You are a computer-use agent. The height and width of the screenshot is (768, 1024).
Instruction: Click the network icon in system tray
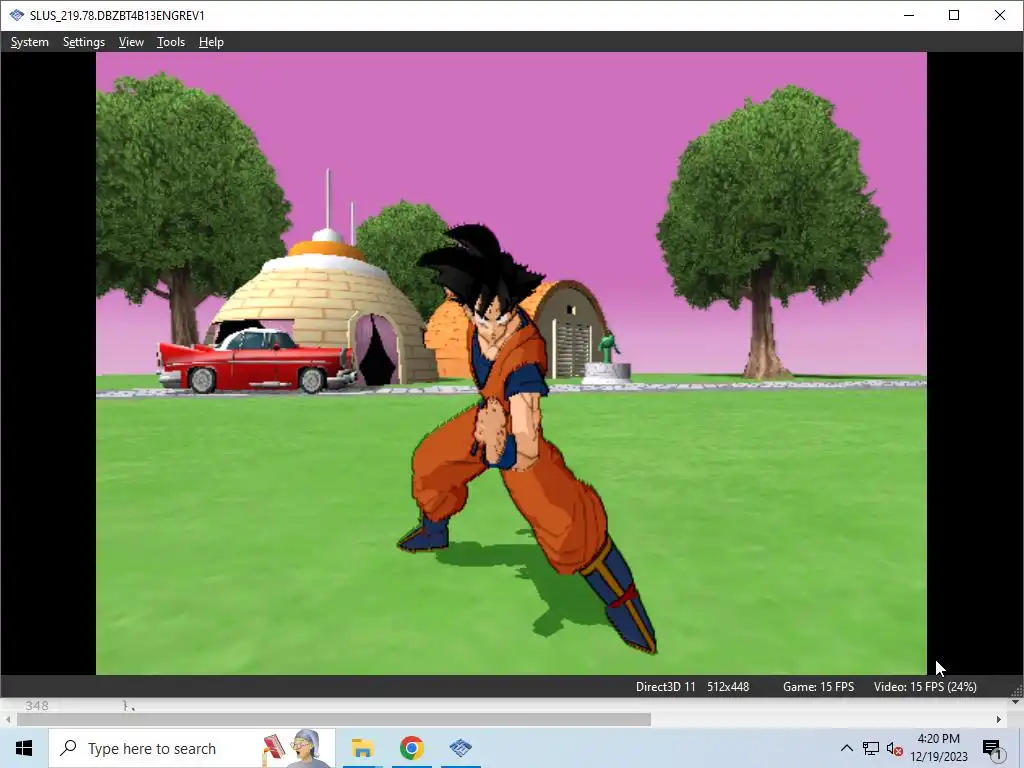(x=871, y=748)
